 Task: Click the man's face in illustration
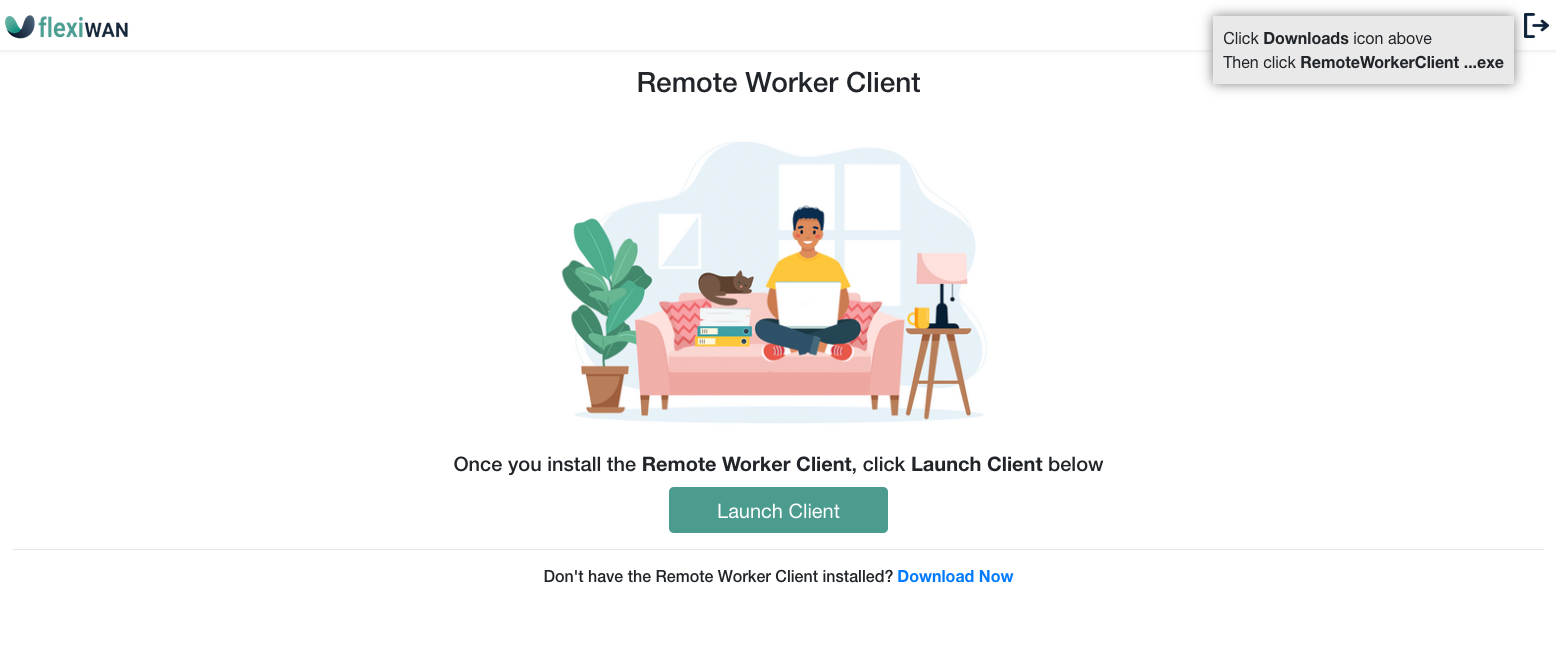coord(806,234)
